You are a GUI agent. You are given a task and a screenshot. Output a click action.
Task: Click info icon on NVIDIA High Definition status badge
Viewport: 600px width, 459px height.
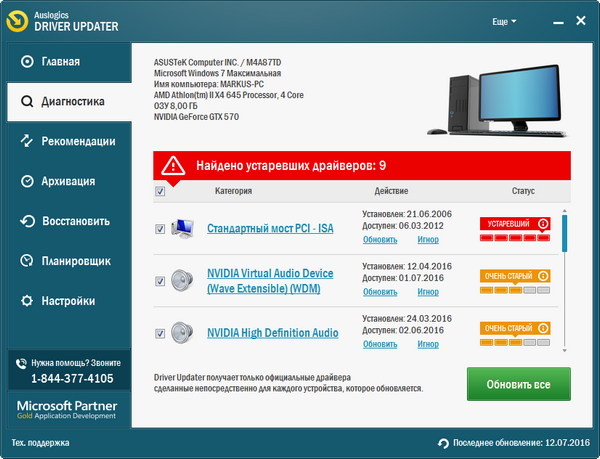543,328
